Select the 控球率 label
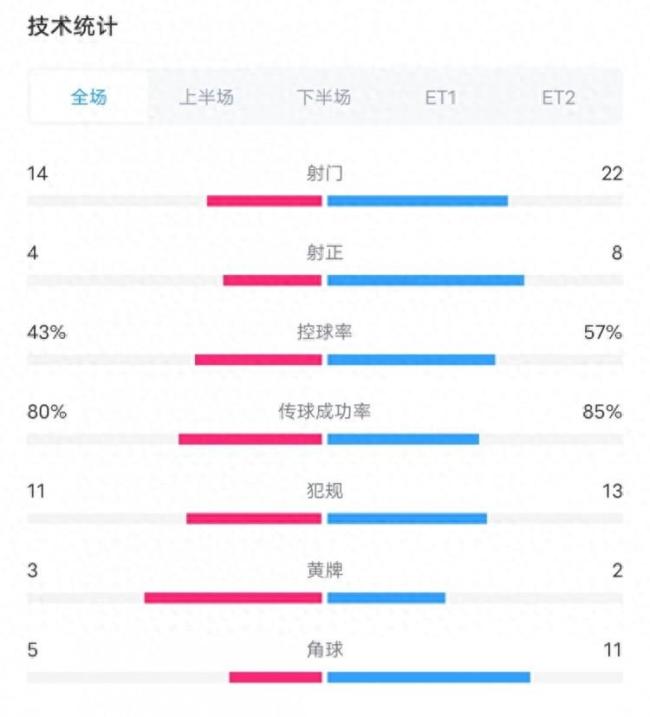 click(325, 332)
